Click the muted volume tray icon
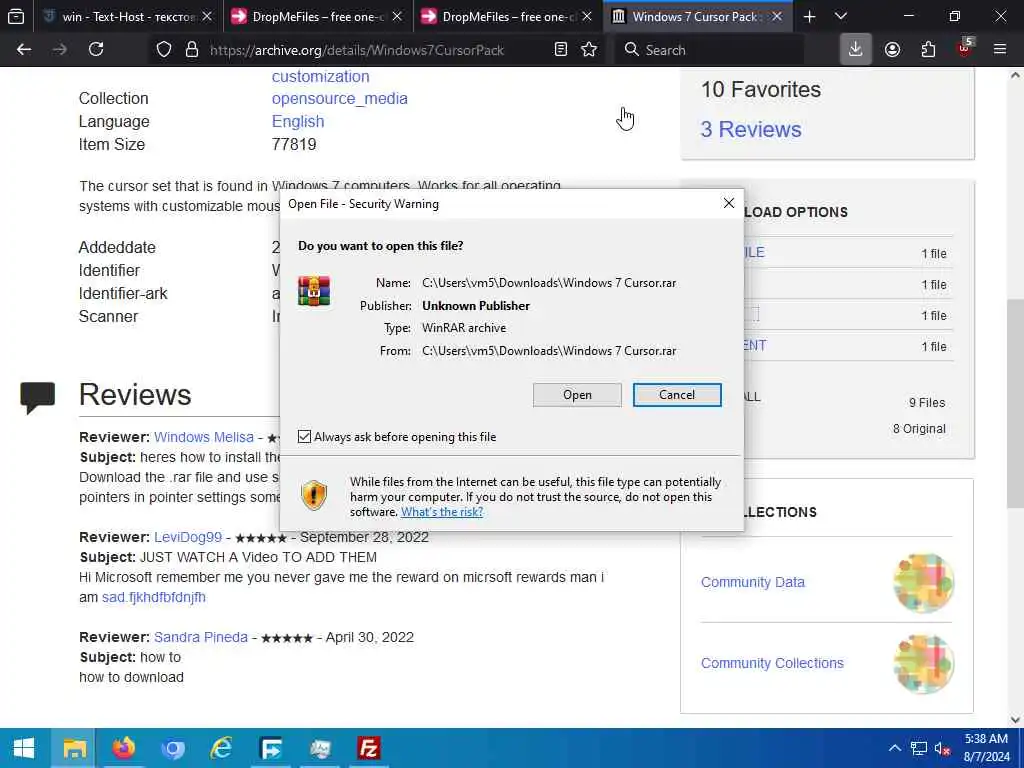 (942, 749)
